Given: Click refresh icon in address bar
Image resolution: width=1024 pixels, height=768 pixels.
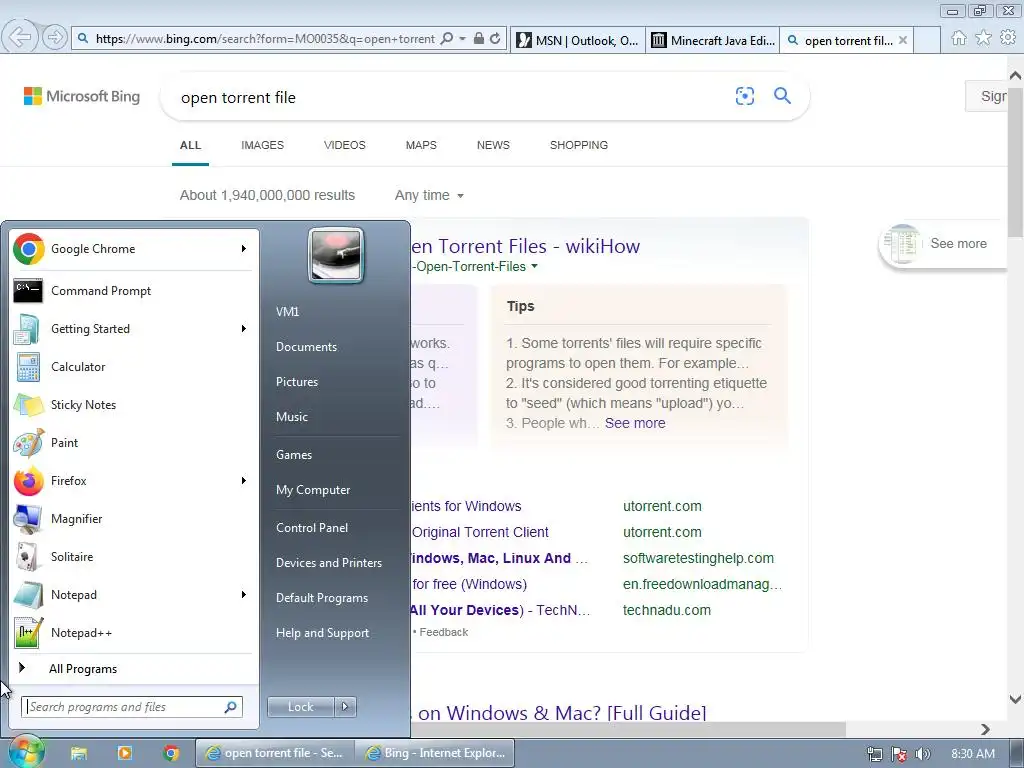Looking at the screenshot, I should [x=496, y=39].
